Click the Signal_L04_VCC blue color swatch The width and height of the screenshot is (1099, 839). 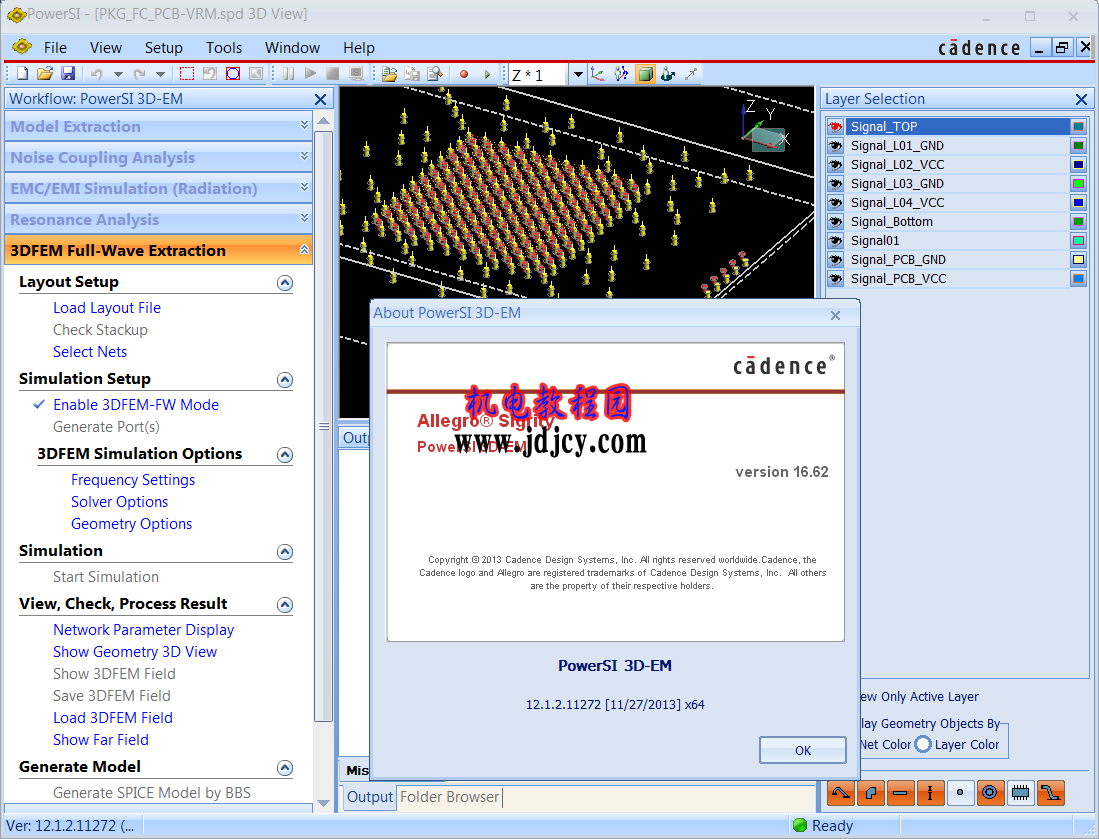pyautogui.click(x=1079, y=203)
